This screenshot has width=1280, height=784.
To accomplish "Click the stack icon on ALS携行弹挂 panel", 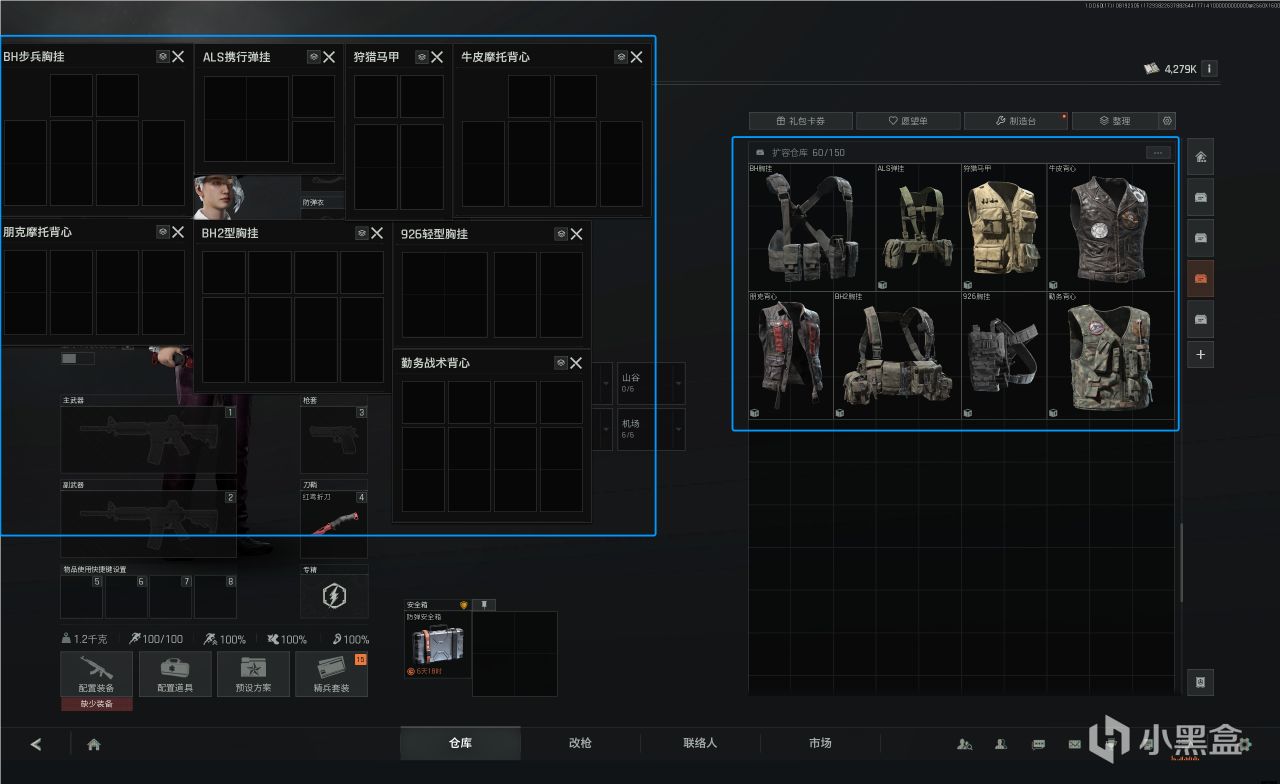I will [x=313, y=57].
